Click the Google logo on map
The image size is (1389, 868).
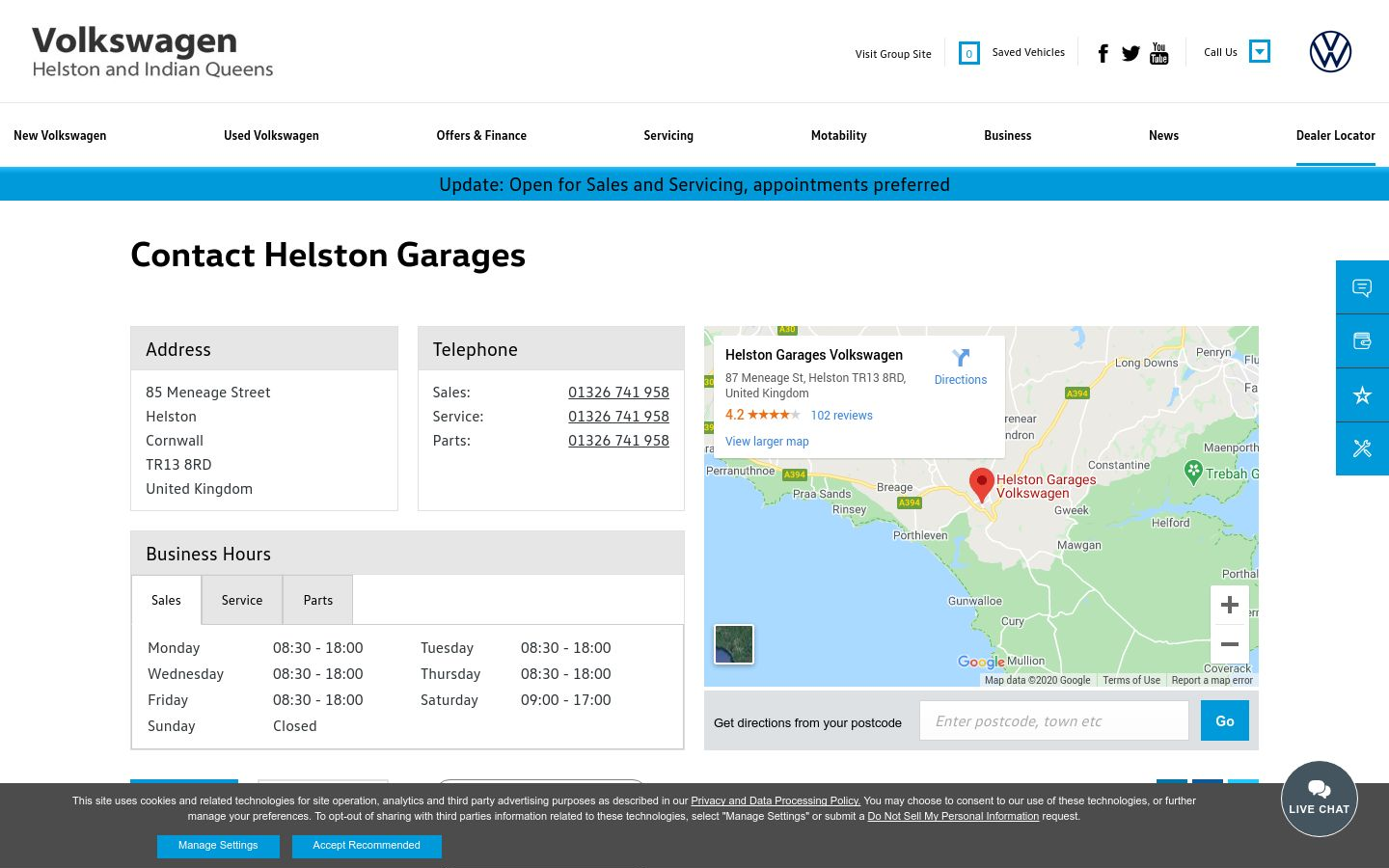[x=981, y=662]
